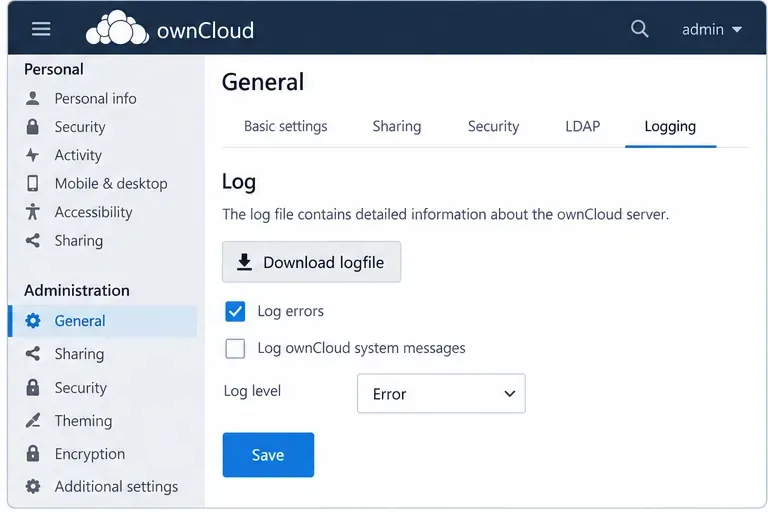Click the Log level label
768x512 pixels.
coord(252,391)
